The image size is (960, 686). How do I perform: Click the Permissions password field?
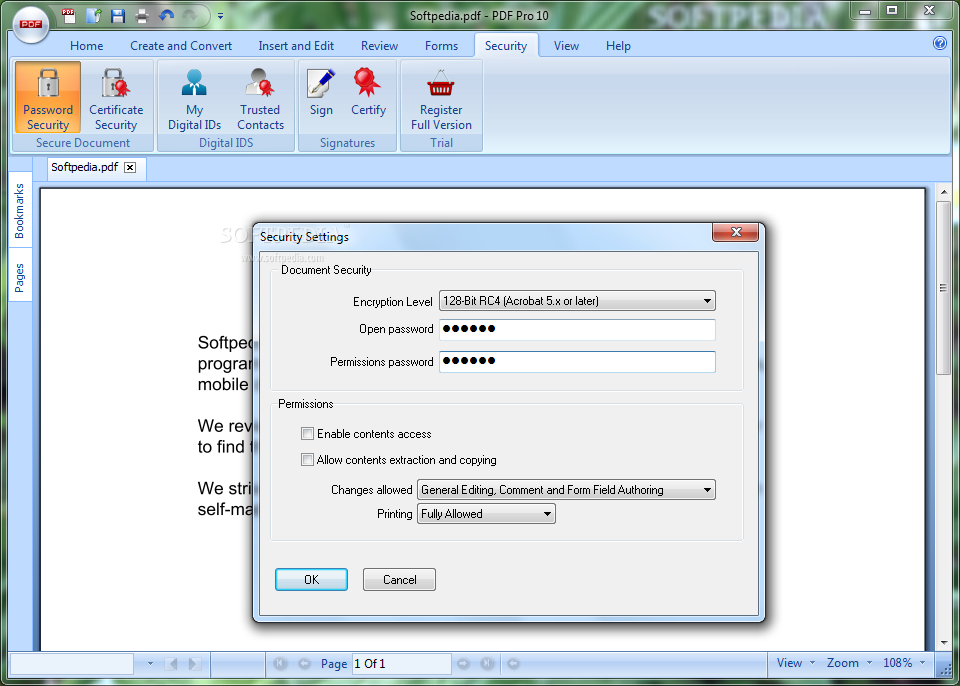[x=577, y=361]
